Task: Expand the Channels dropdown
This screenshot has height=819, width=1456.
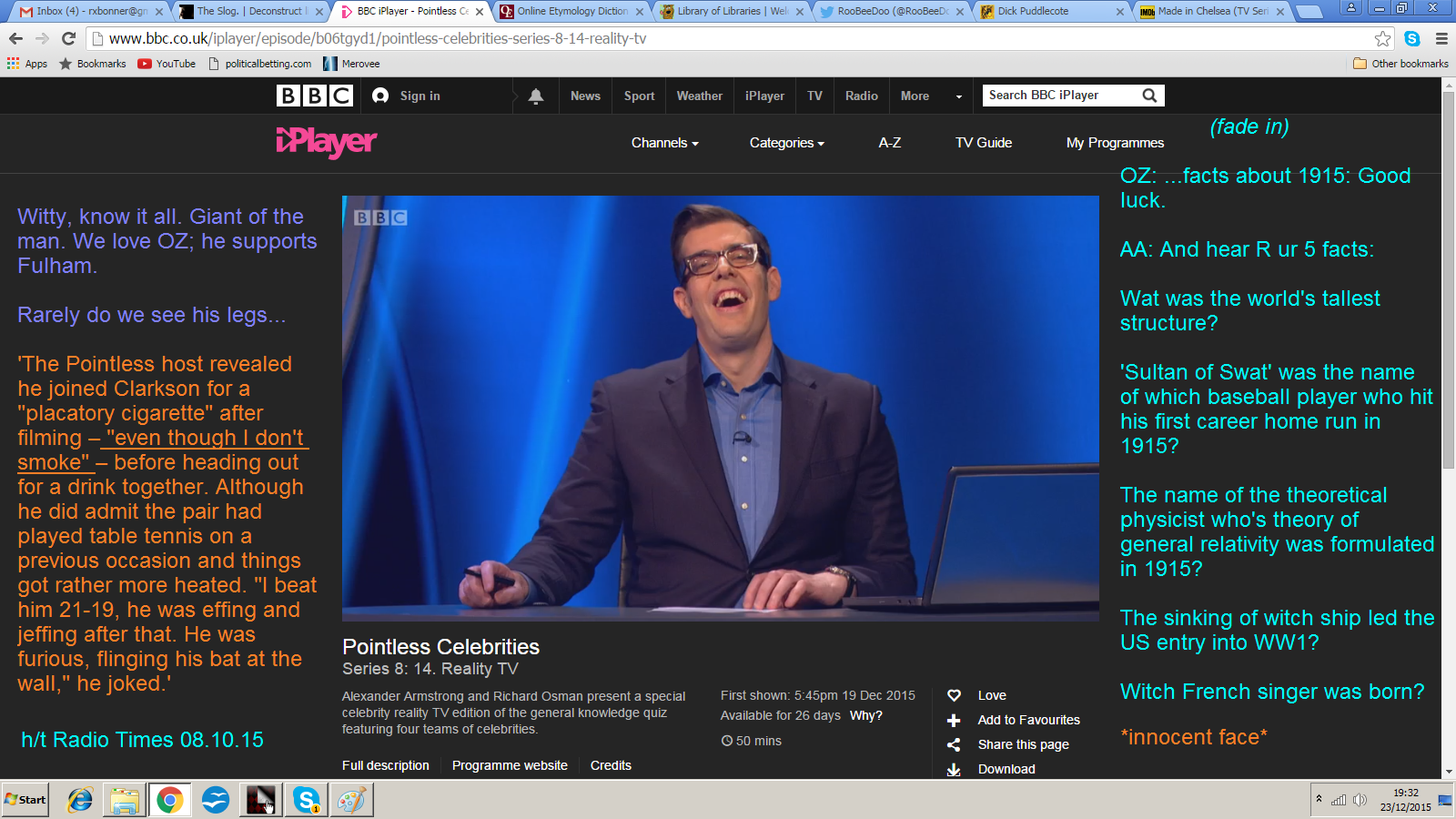Action: pyautogui.click(x=664, y=143)
